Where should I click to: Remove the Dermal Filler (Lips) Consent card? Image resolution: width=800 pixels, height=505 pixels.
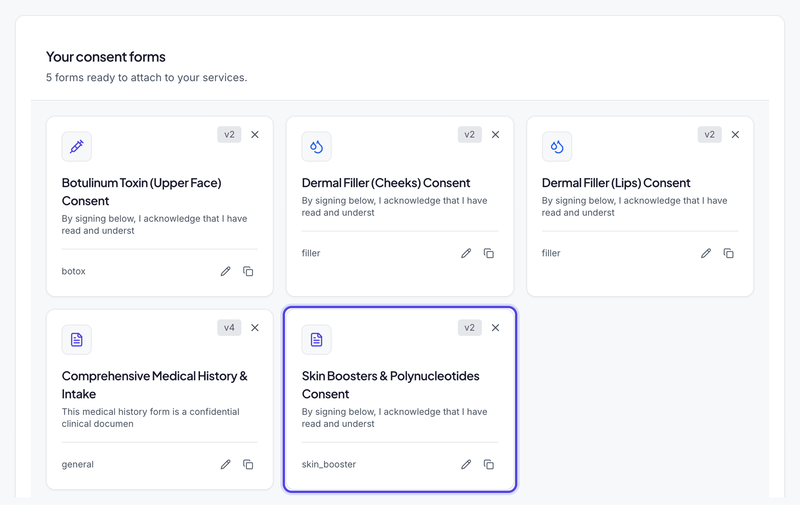735,135
